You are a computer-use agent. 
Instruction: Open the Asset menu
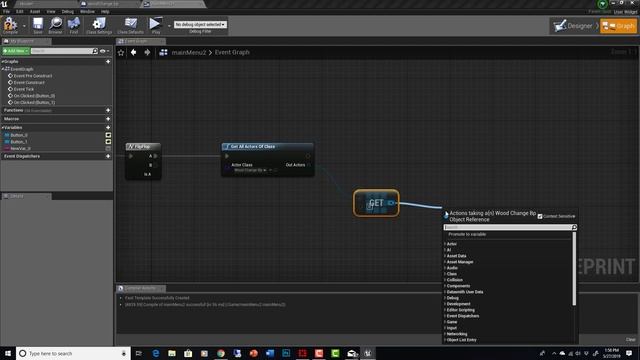pos(35,11)
